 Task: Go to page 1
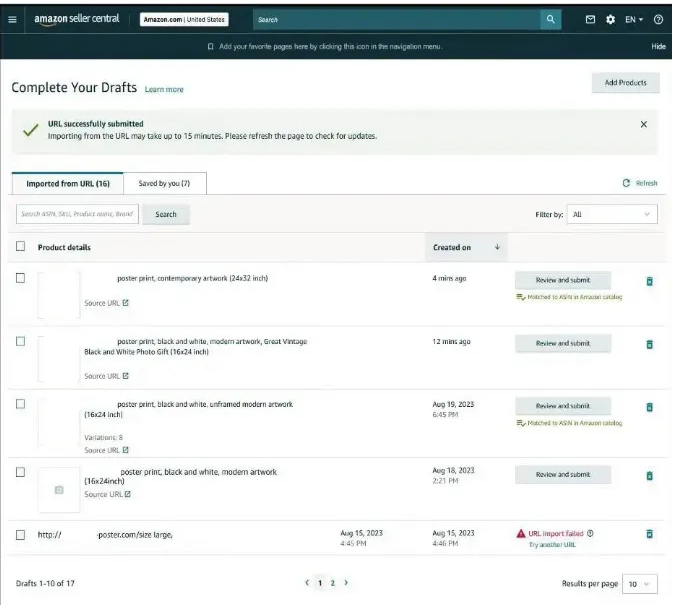click(x=320, y=583)
